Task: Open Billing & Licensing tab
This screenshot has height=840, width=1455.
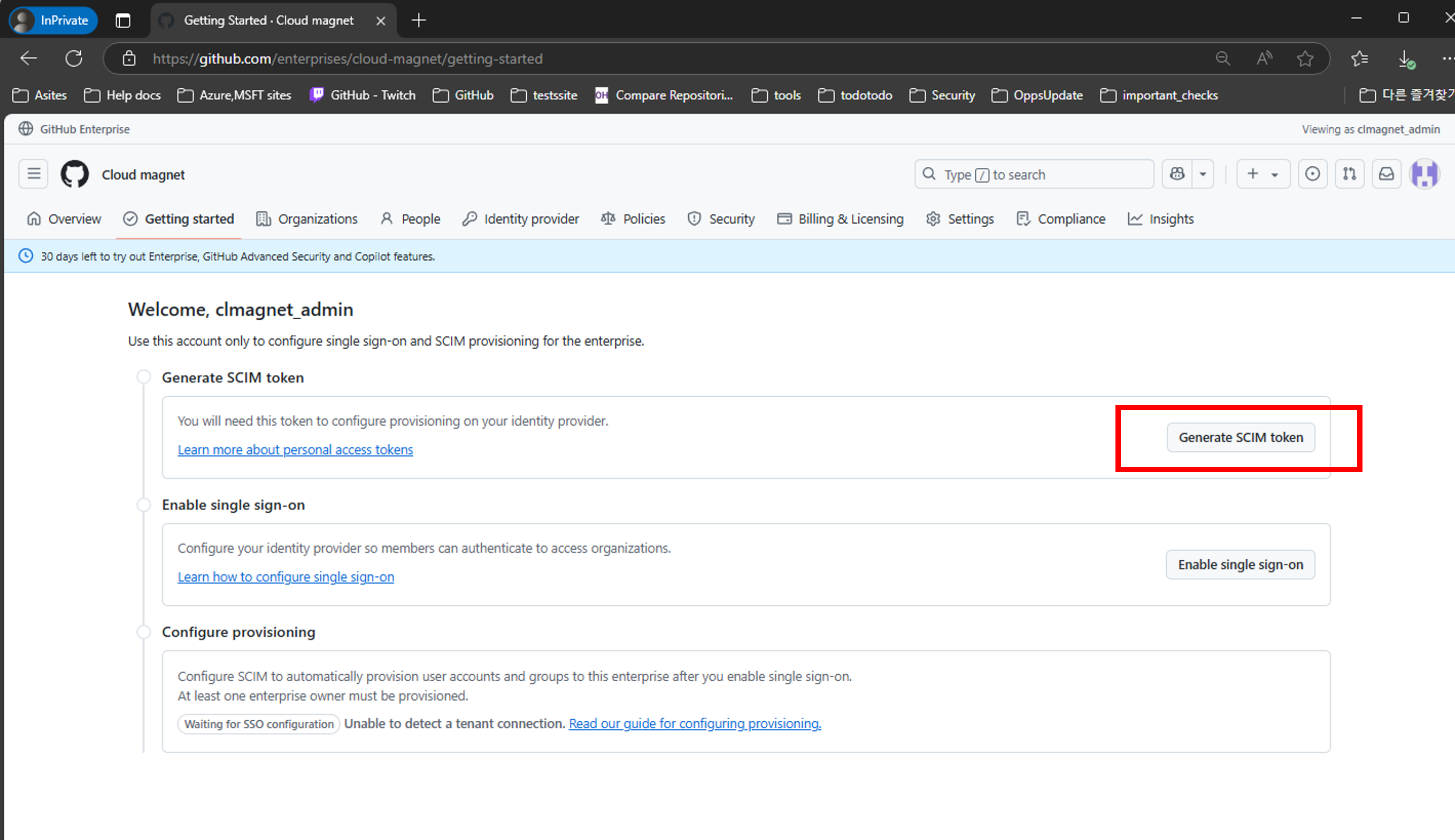Action: tap(841, 219)
